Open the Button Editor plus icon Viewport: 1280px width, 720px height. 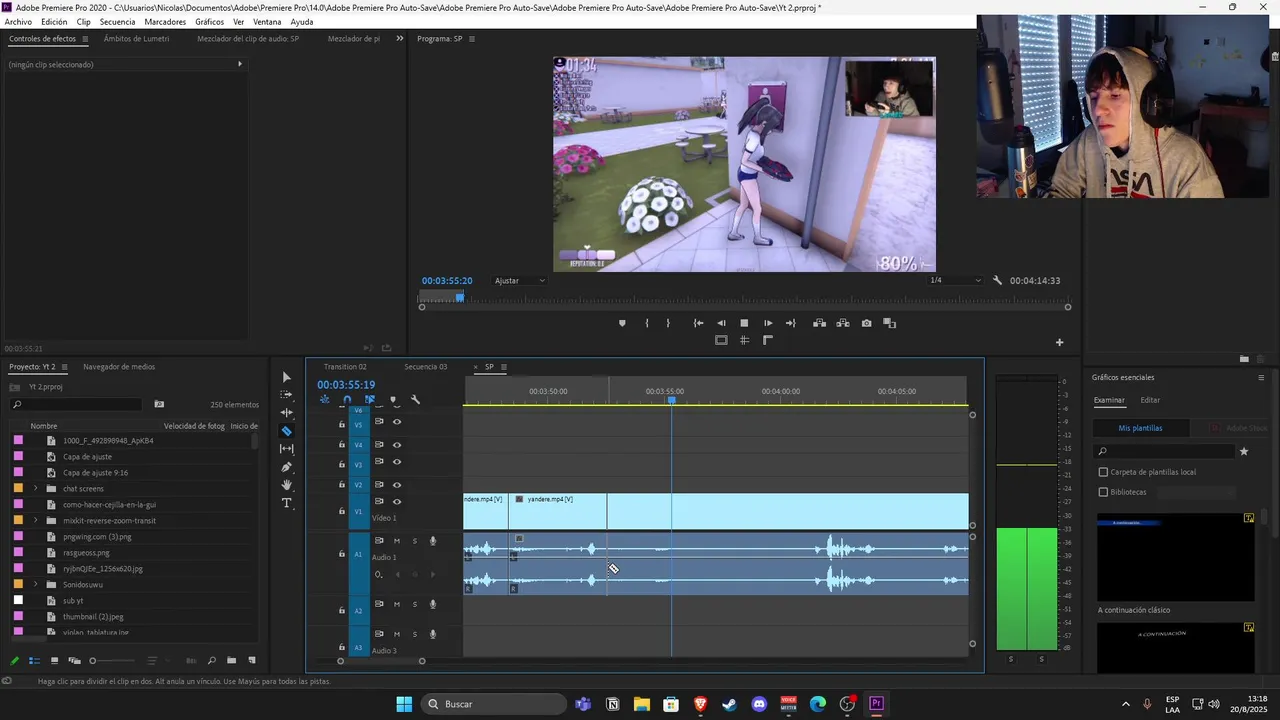[x=1060, y=342]
